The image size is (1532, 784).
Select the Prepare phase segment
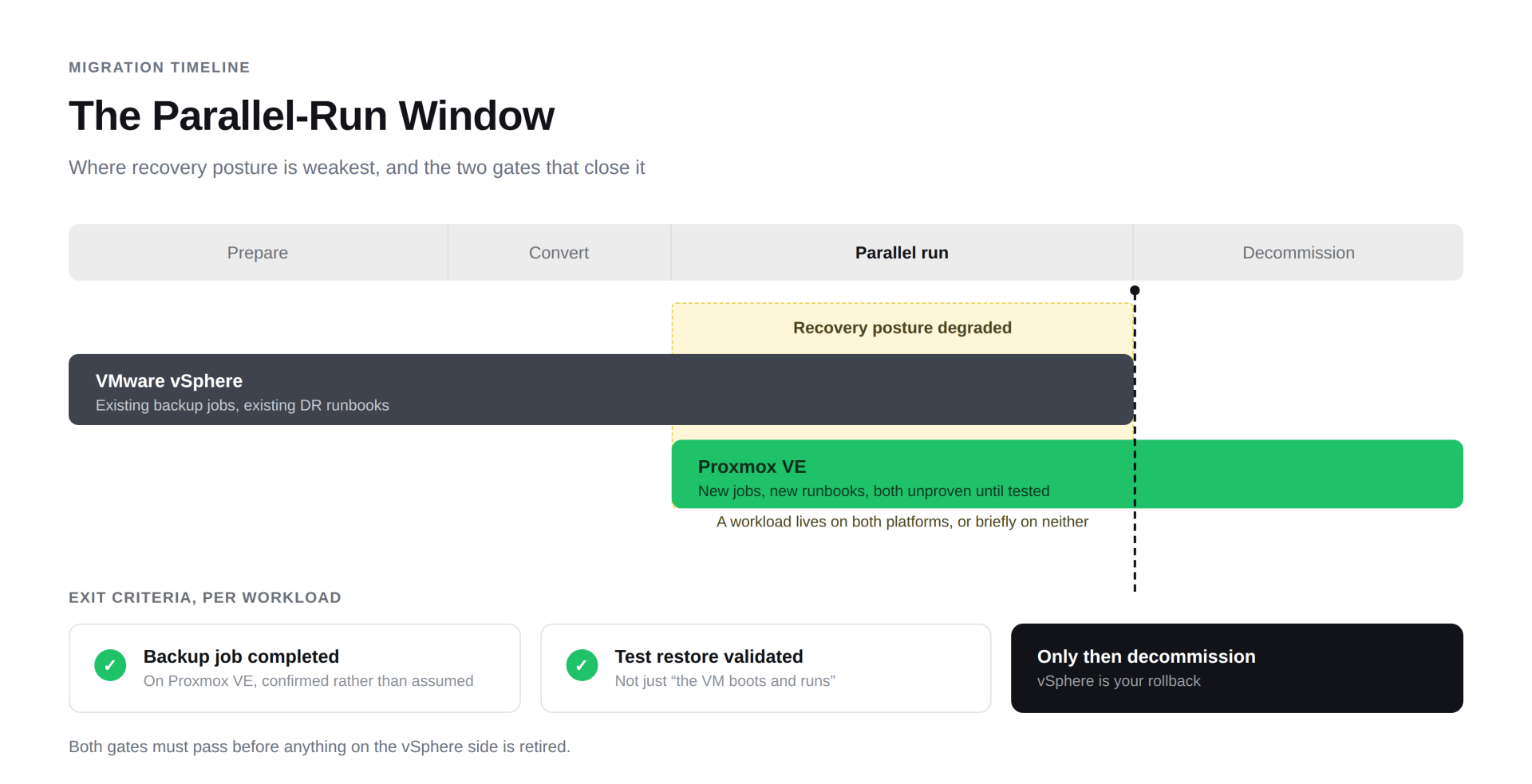coord(258,253)
